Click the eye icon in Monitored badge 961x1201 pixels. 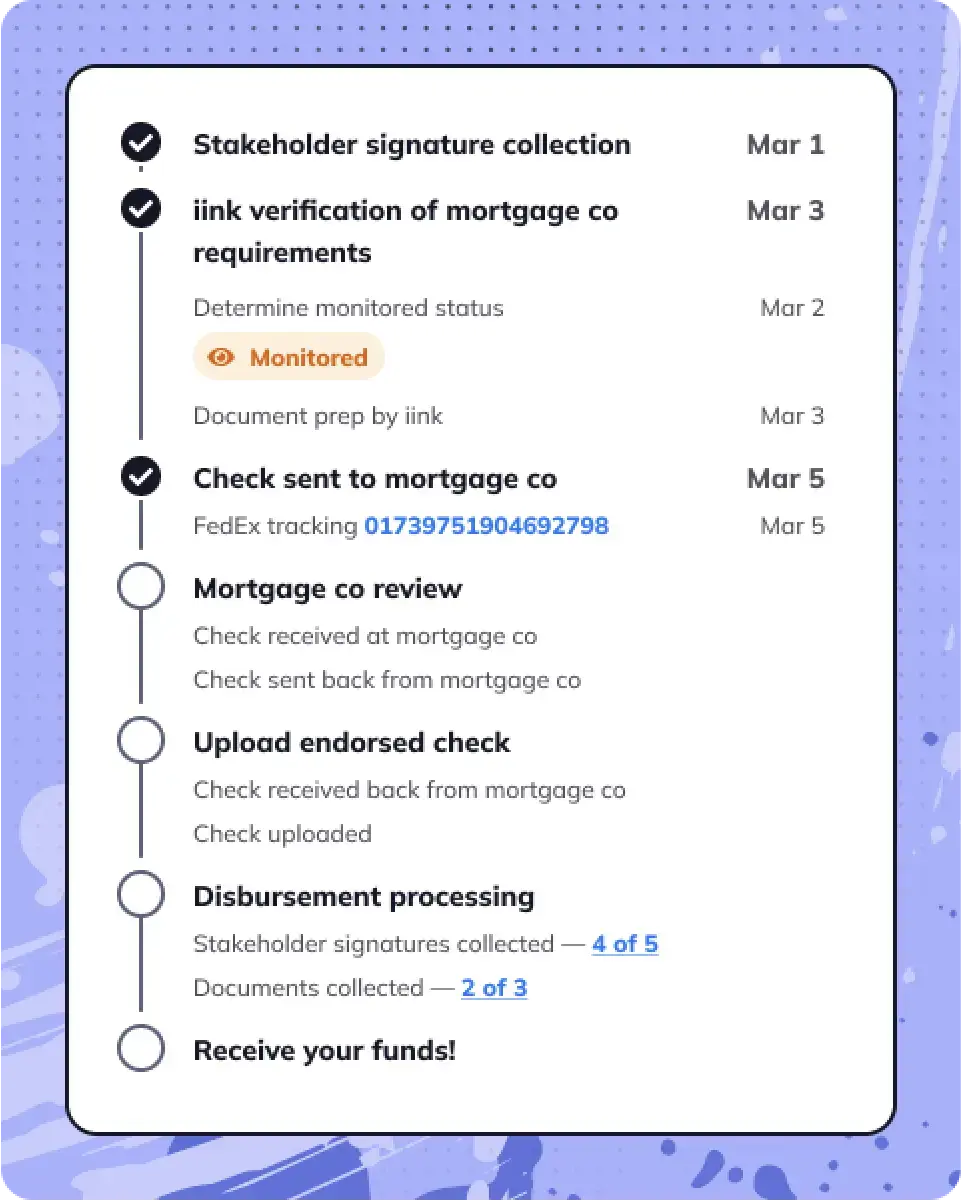(221, 357)
